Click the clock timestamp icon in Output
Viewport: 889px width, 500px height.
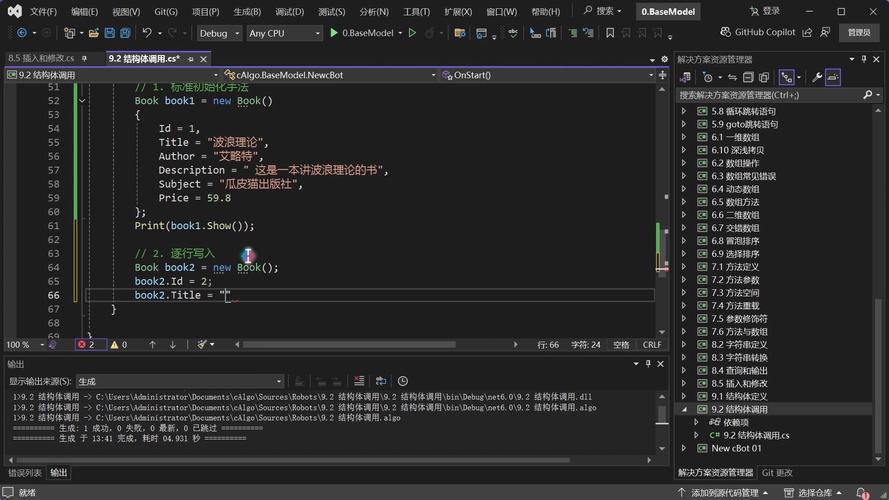pyautogui.click(x=403, y=381)
